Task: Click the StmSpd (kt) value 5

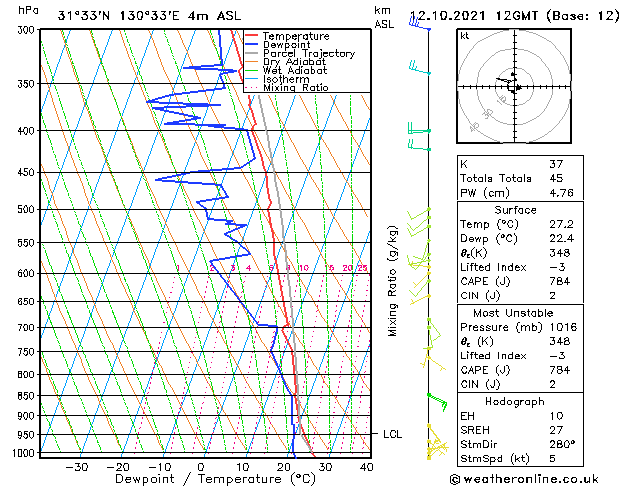Action: pyautogui.click(x=552, y=459)
